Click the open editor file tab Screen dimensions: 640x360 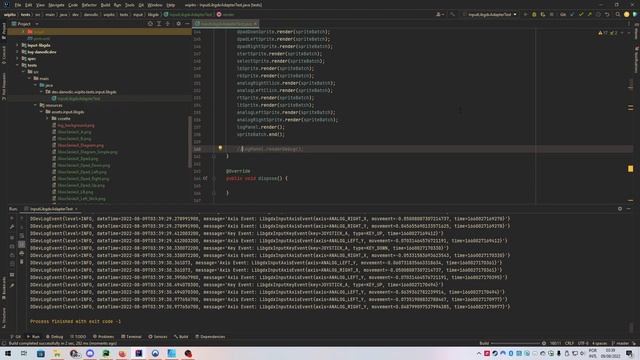224,24
